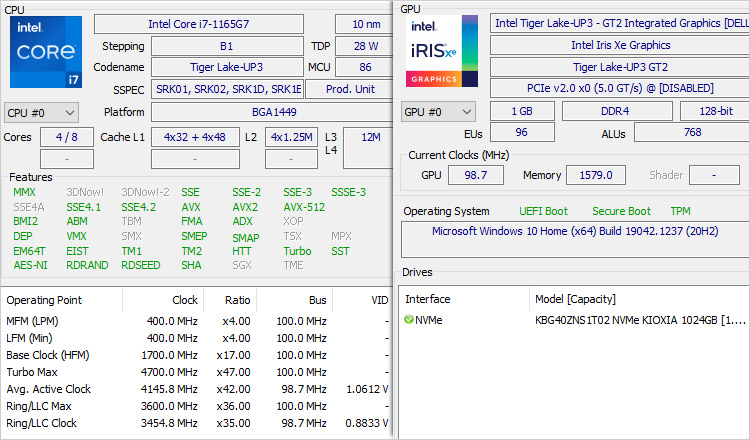Click the Secure Boot indicator
Image resolution: width=750 pixels, height=440 pixels.
(x=621, y=211)
